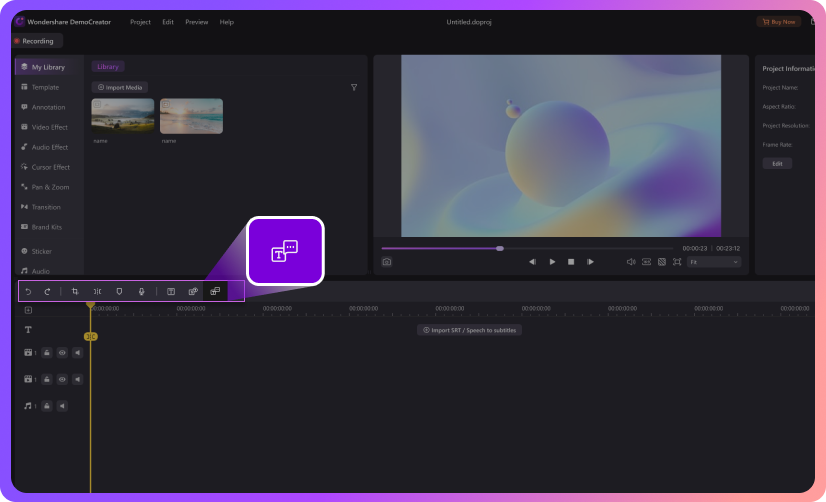826x502 pixels.
Task: Select the Crop tool in timeline toolbar
Action: pos(75,291)
